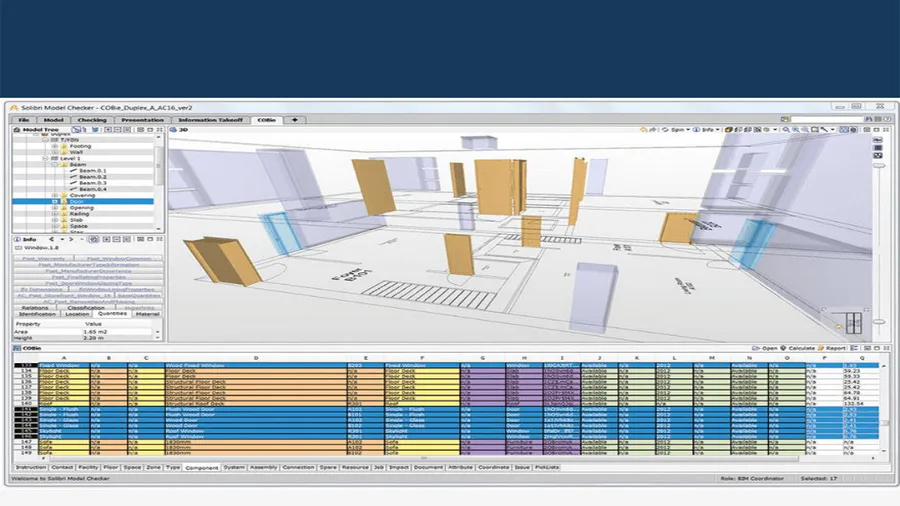Select the Type sheet tab
The height and width of the screenshot is (506, 900).
[x=173, y=468]
